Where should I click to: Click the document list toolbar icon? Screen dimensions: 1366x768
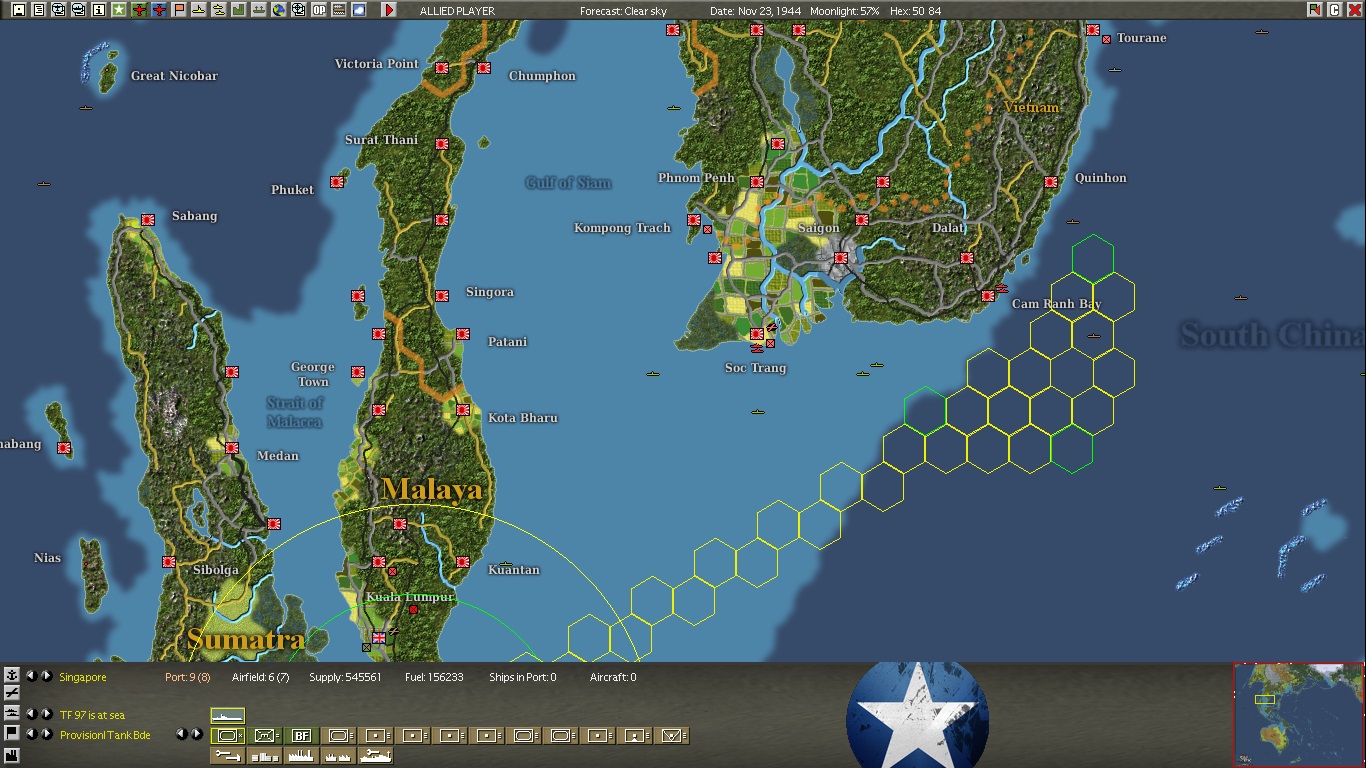(x=38, y=10)
